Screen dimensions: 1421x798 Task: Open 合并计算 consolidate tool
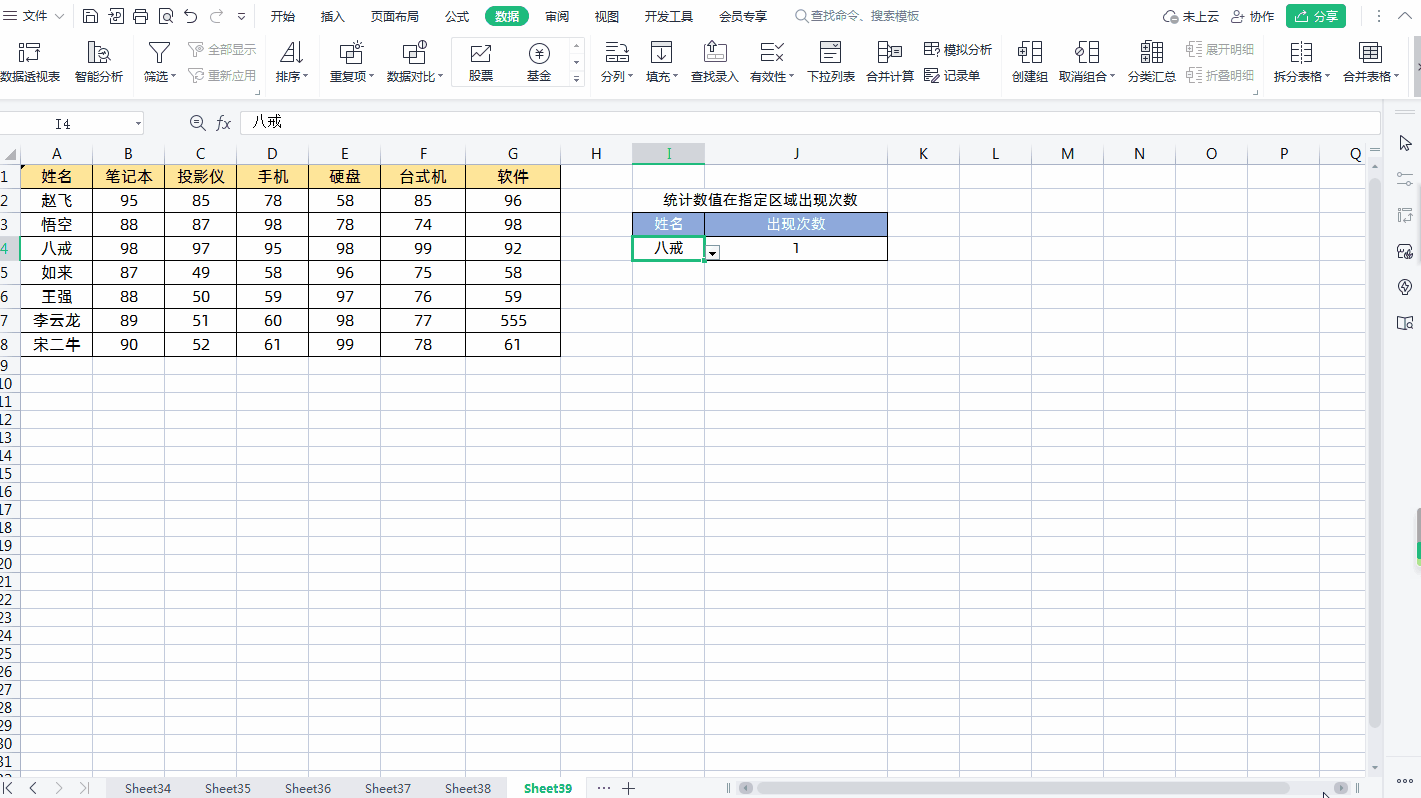click(890, 62)
